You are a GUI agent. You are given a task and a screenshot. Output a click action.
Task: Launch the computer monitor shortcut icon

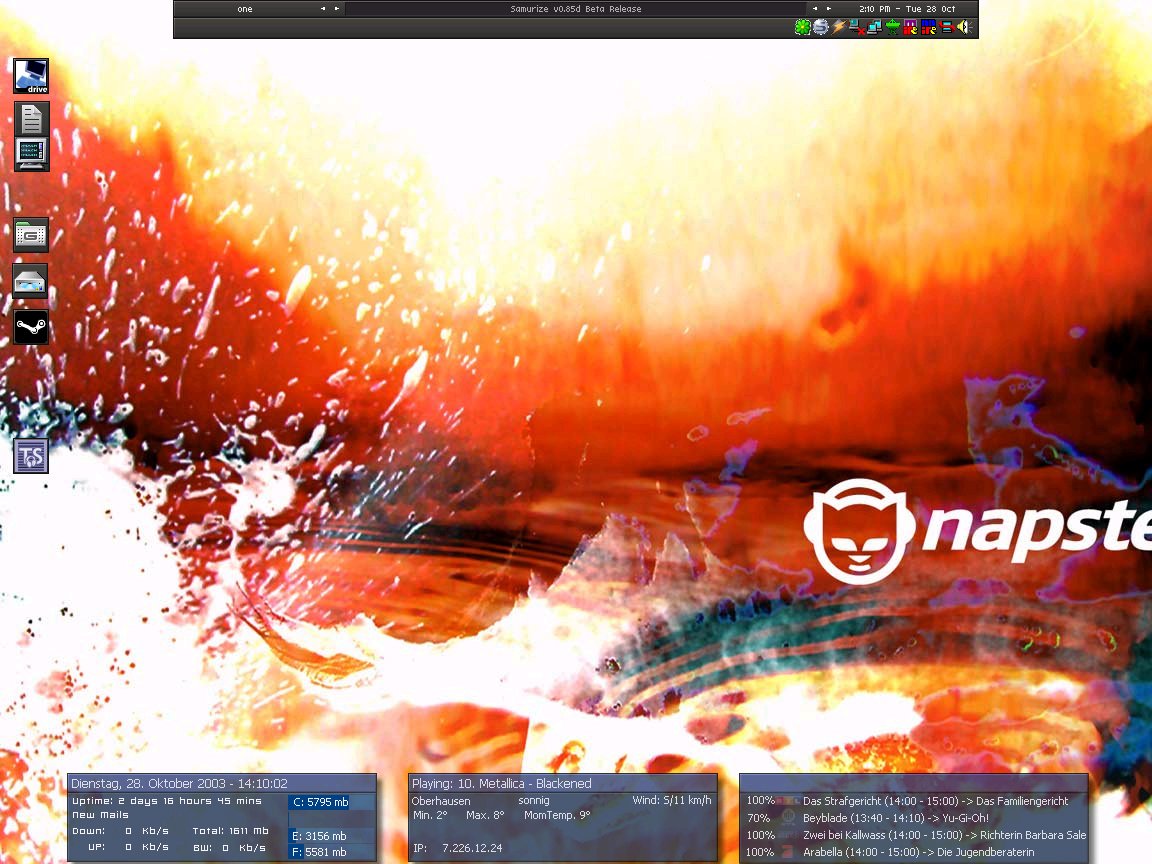point(32,154)
